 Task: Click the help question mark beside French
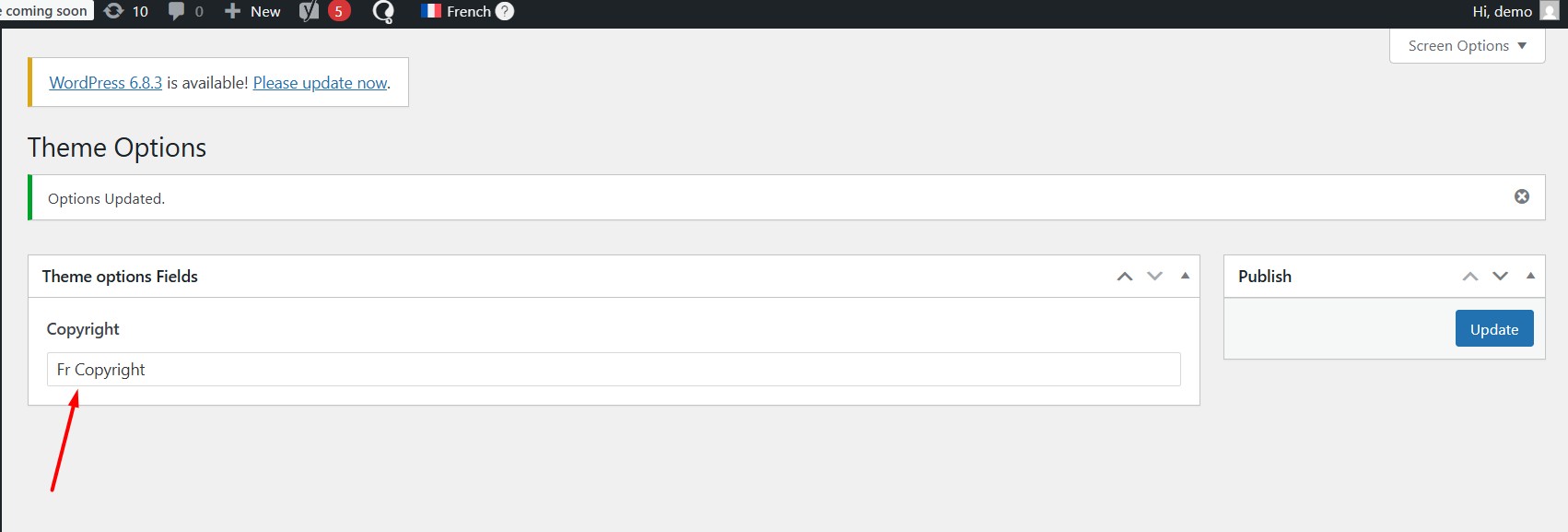click(x=505, y=11)
